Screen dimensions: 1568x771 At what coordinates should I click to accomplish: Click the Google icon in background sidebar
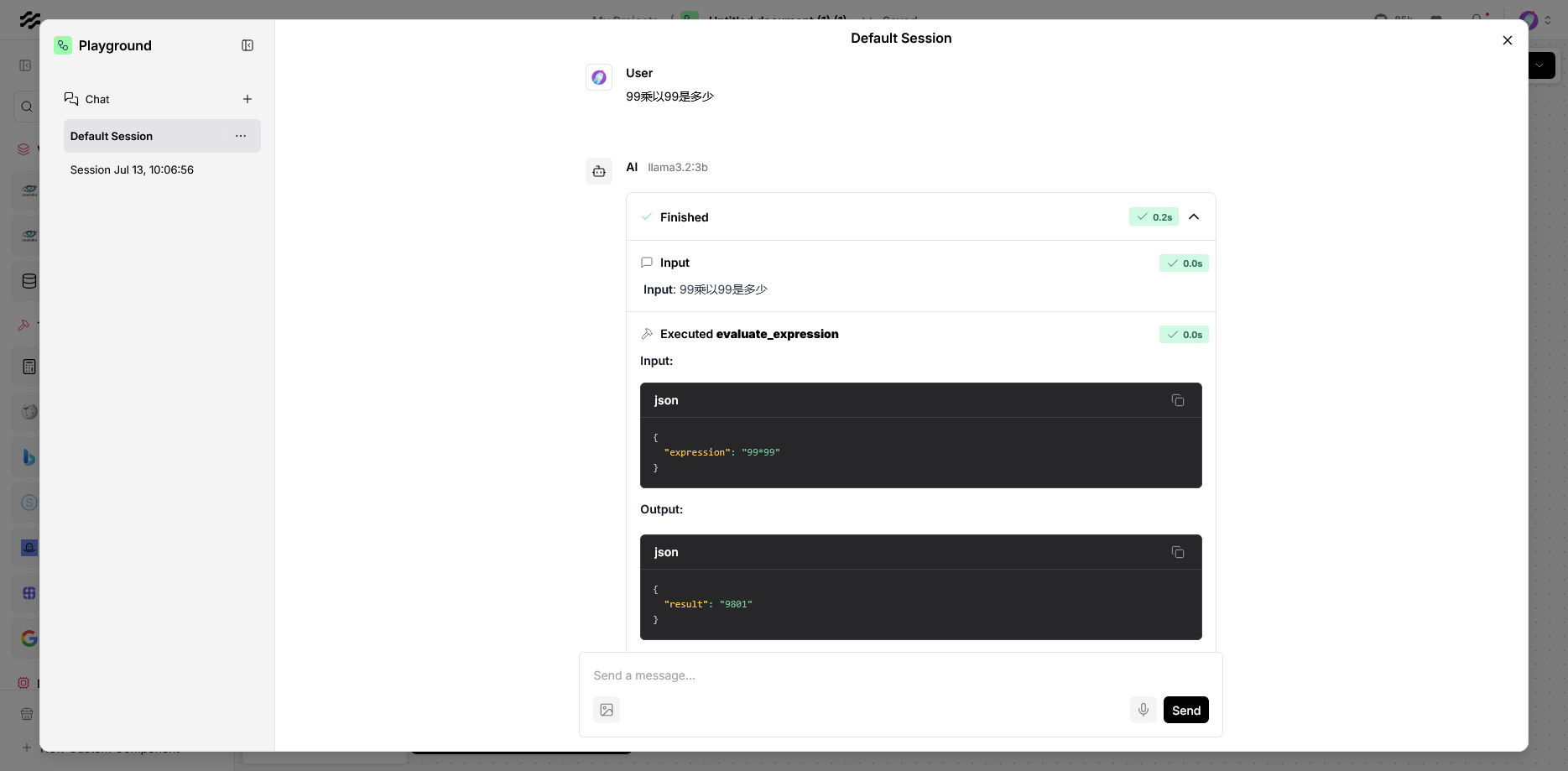[29, 638]
